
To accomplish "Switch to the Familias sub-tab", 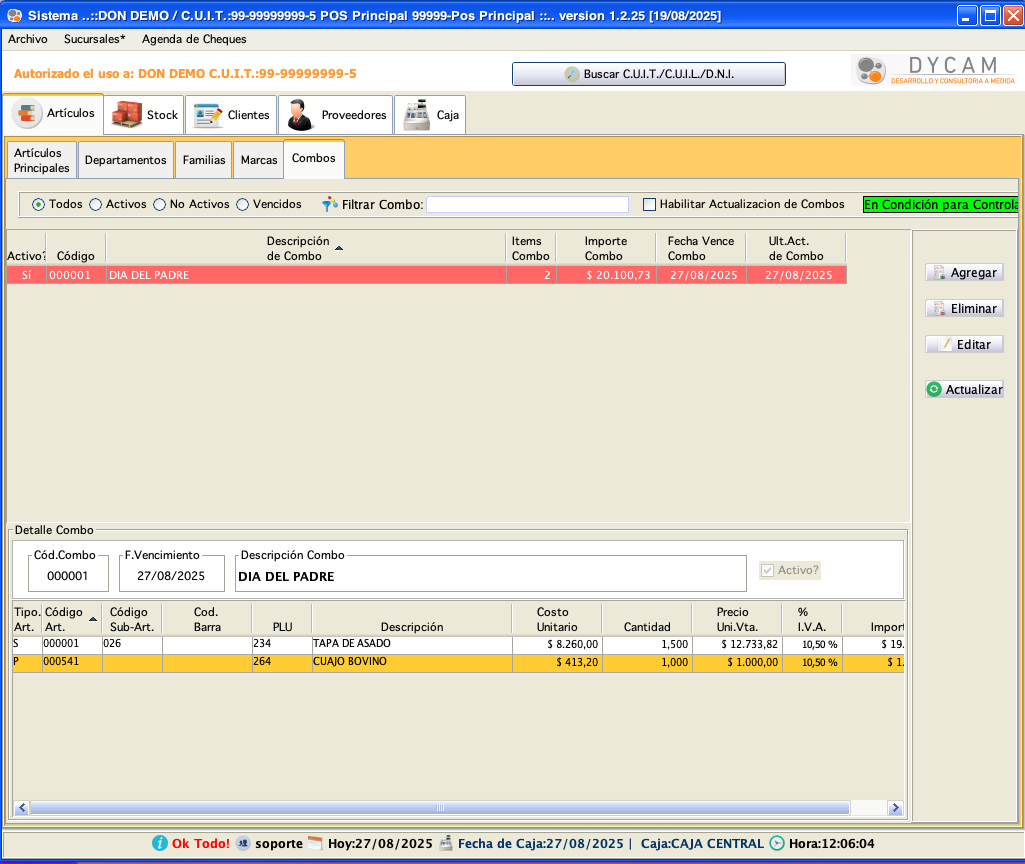I will [204, 160].
